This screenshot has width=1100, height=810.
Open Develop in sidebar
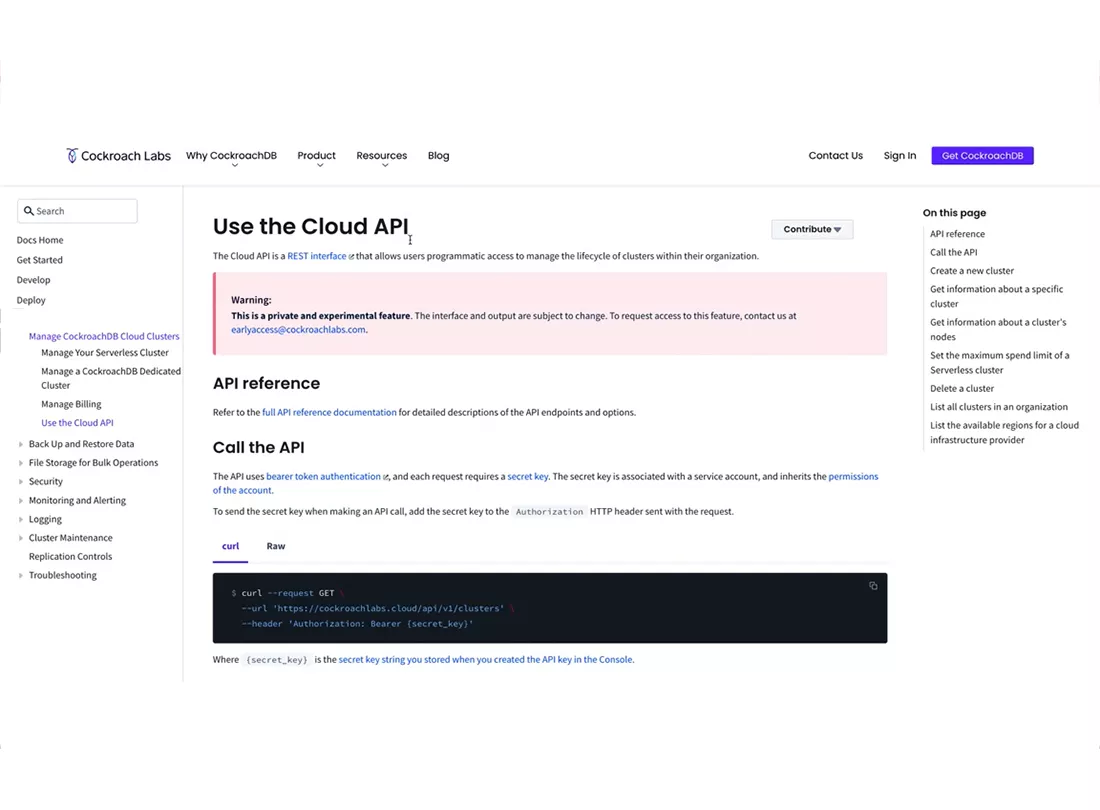click(34, 280)
